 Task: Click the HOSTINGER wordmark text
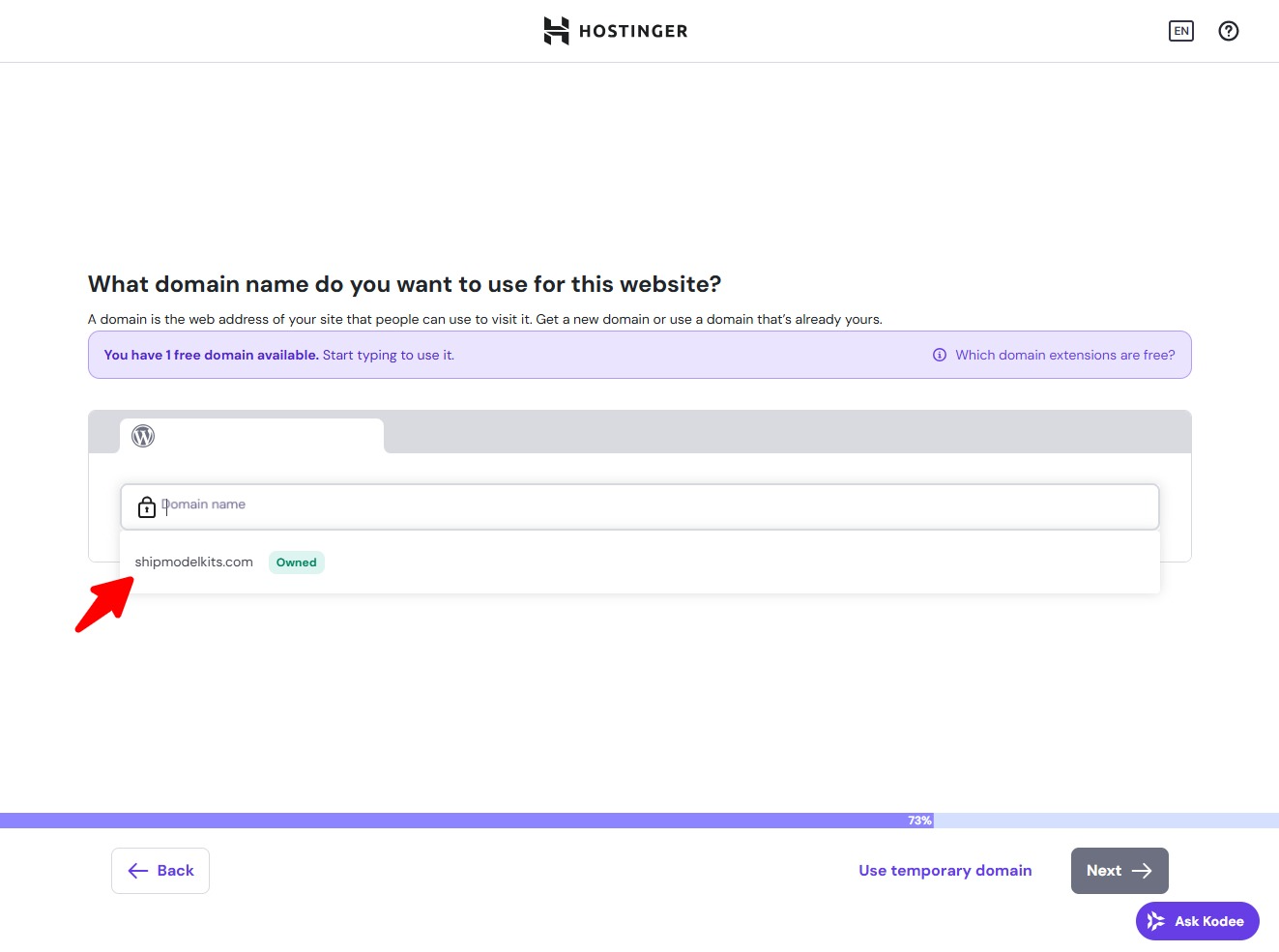pos(633,31)
